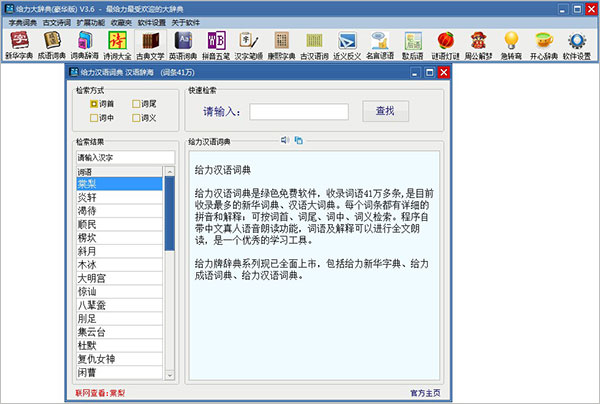600x404 pixels.
Task: Enable the 词中 search mode
Action: click(x=102, y=118)
